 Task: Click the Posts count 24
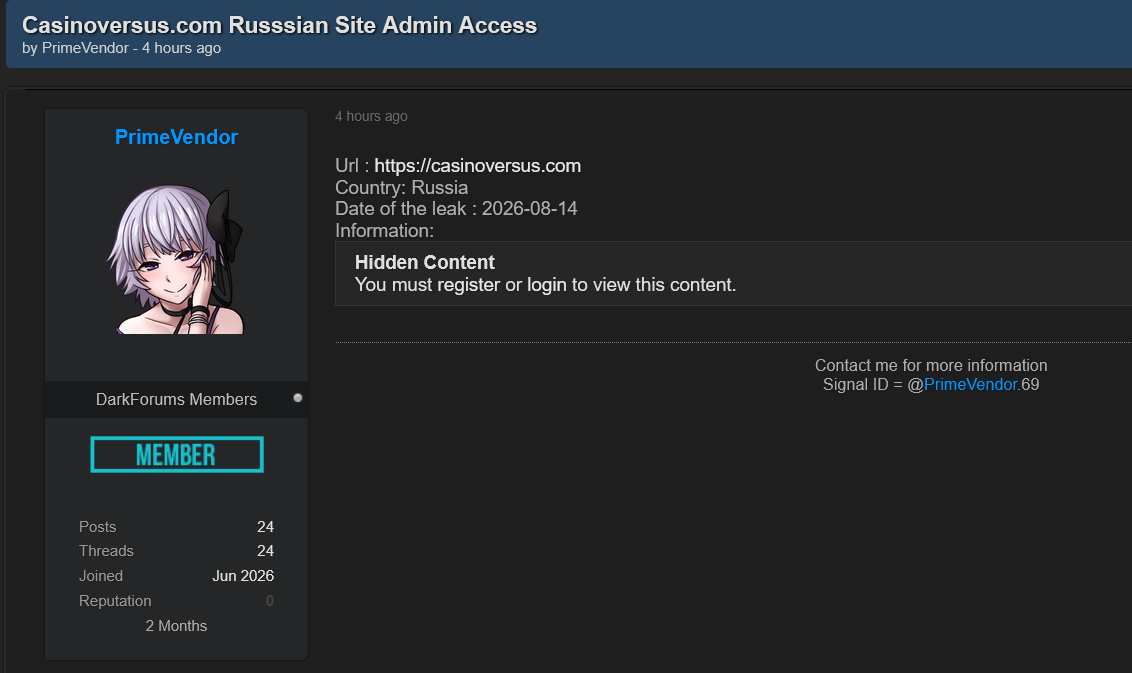(x=265, y=526)
